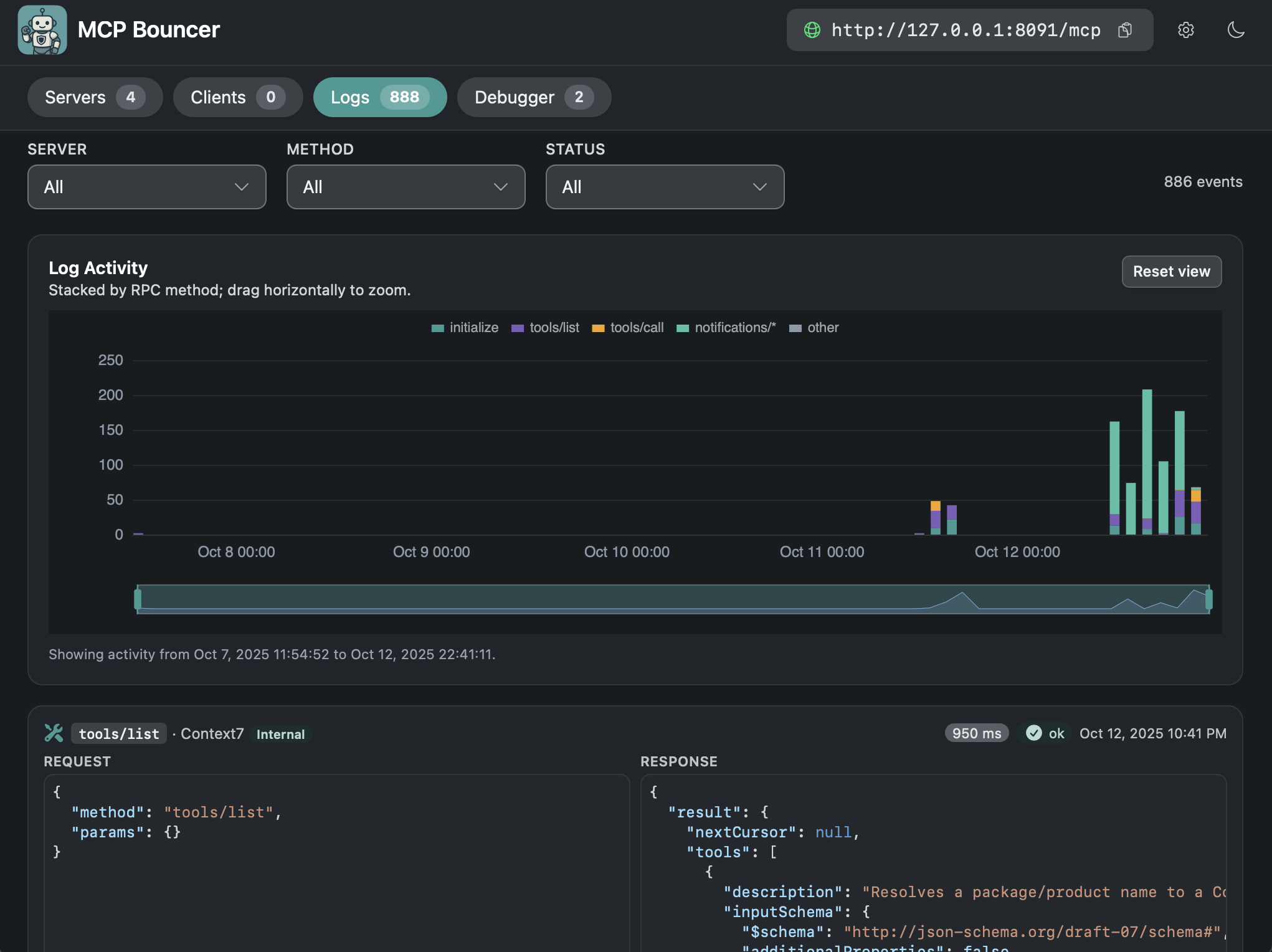The width and height of the screenshot is (1272, 952).
Task: Click the green ok status check icon
Action: pos(1034,733)
